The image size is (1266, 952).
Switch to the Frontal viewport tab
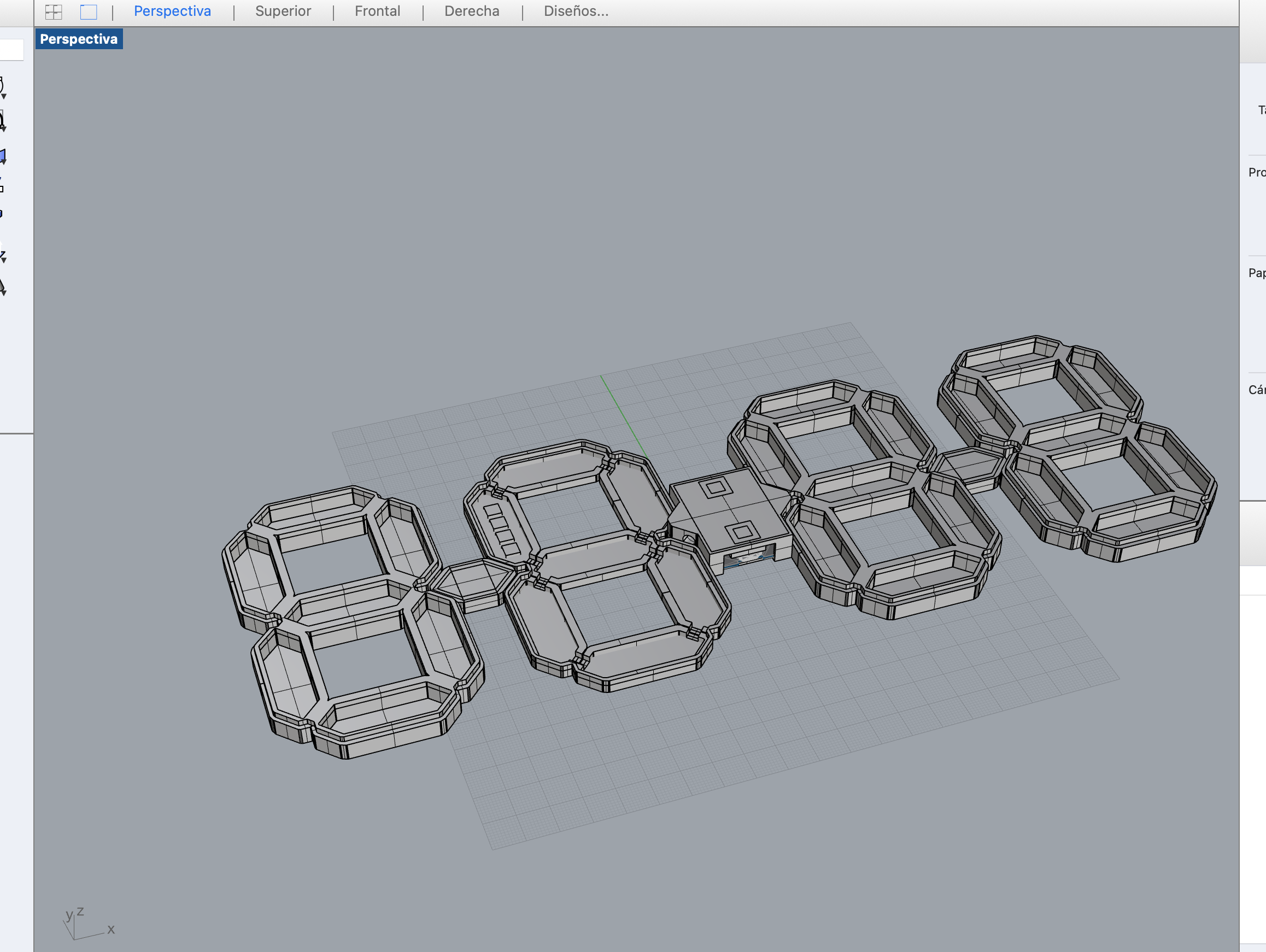coord(377,11)
